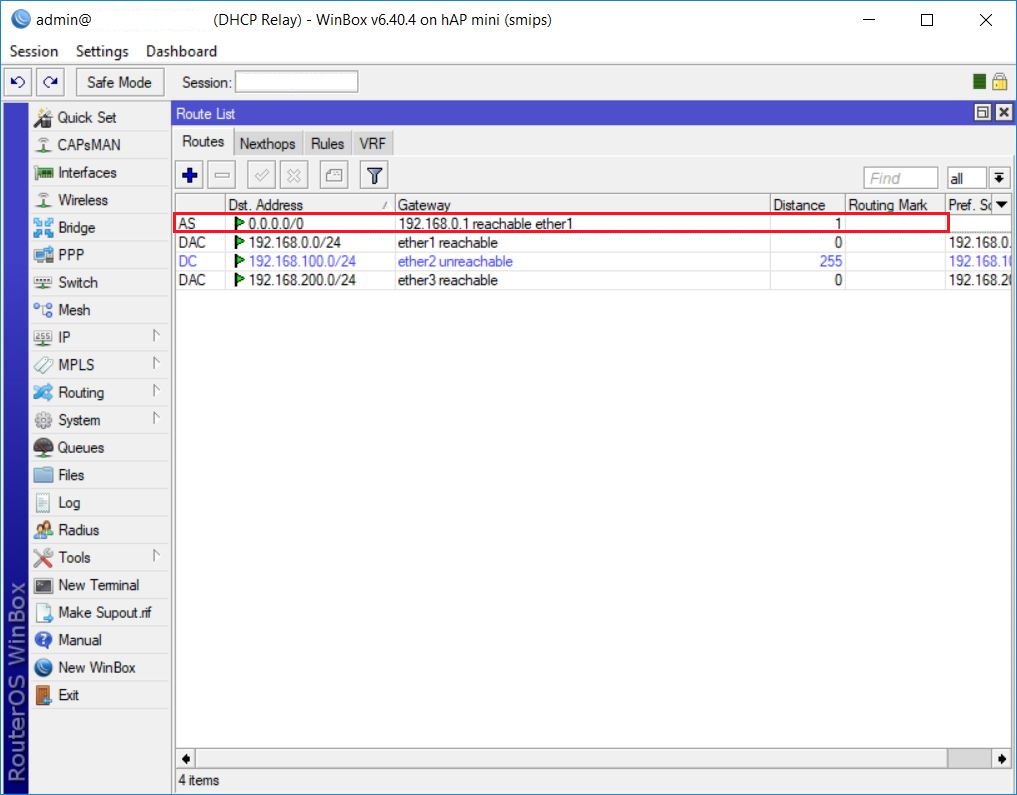Expand the System submenu
This screenshot has width=1017, height=795.
pos(99,420)
